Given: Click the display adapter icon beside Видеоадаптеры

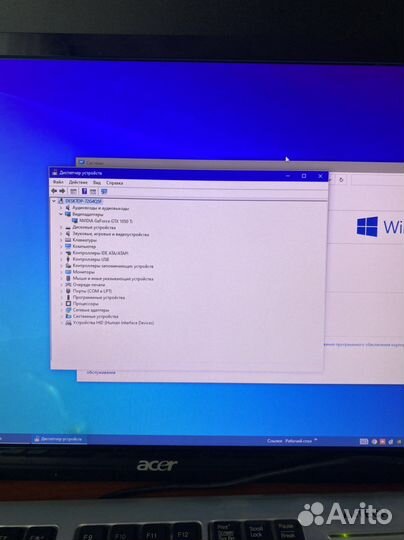Looking at the screenshot, I should 68,214.
